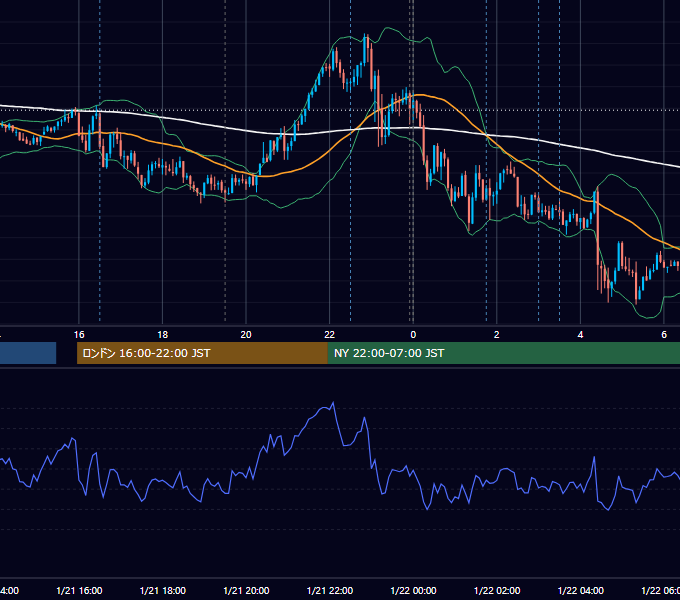Click the 1/22 00:00 date label

pyautogui.click(x=413, y=590)
